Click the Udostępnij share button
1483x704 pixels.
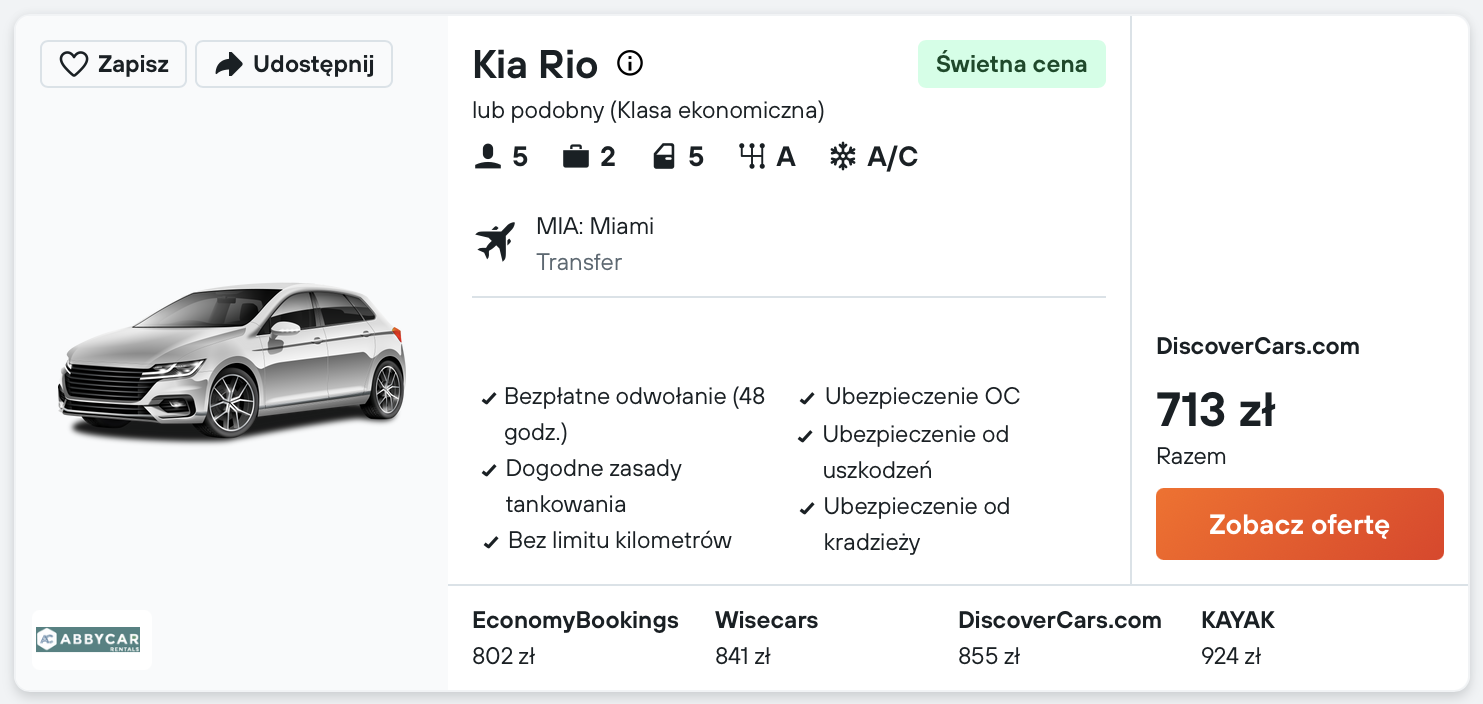click(294, 65)
